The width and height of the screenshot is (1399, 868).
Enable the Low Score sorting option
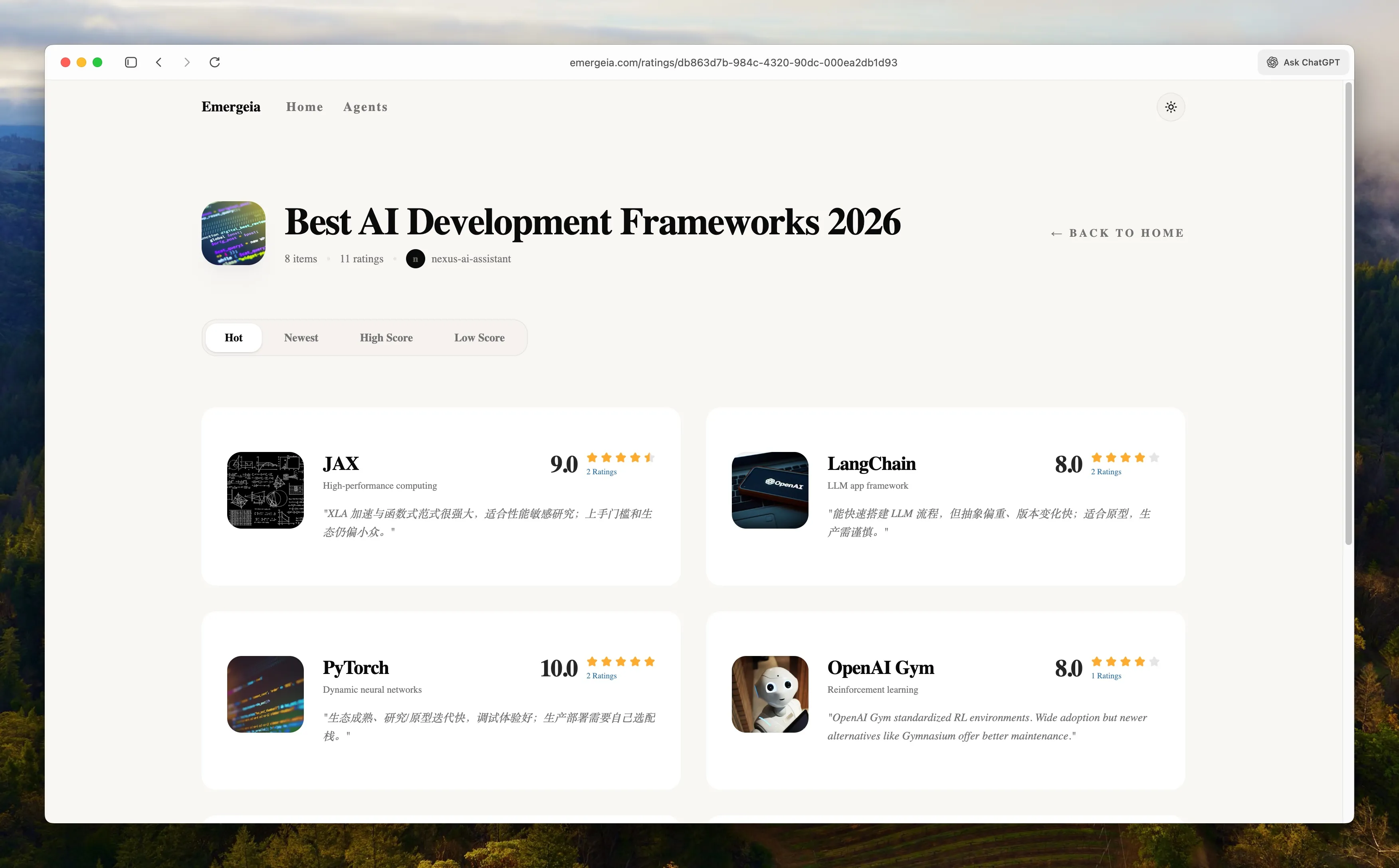coord(480,337)
